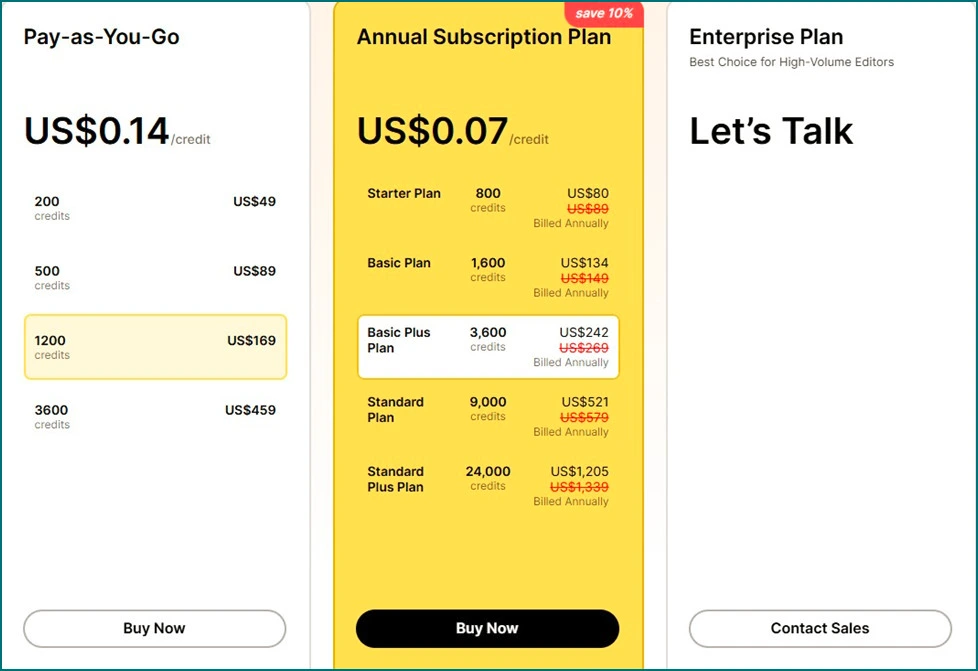Click the Annual Subscription Plan heading
Viewport: 978px width, 671px height.
(x=484, y=37)
